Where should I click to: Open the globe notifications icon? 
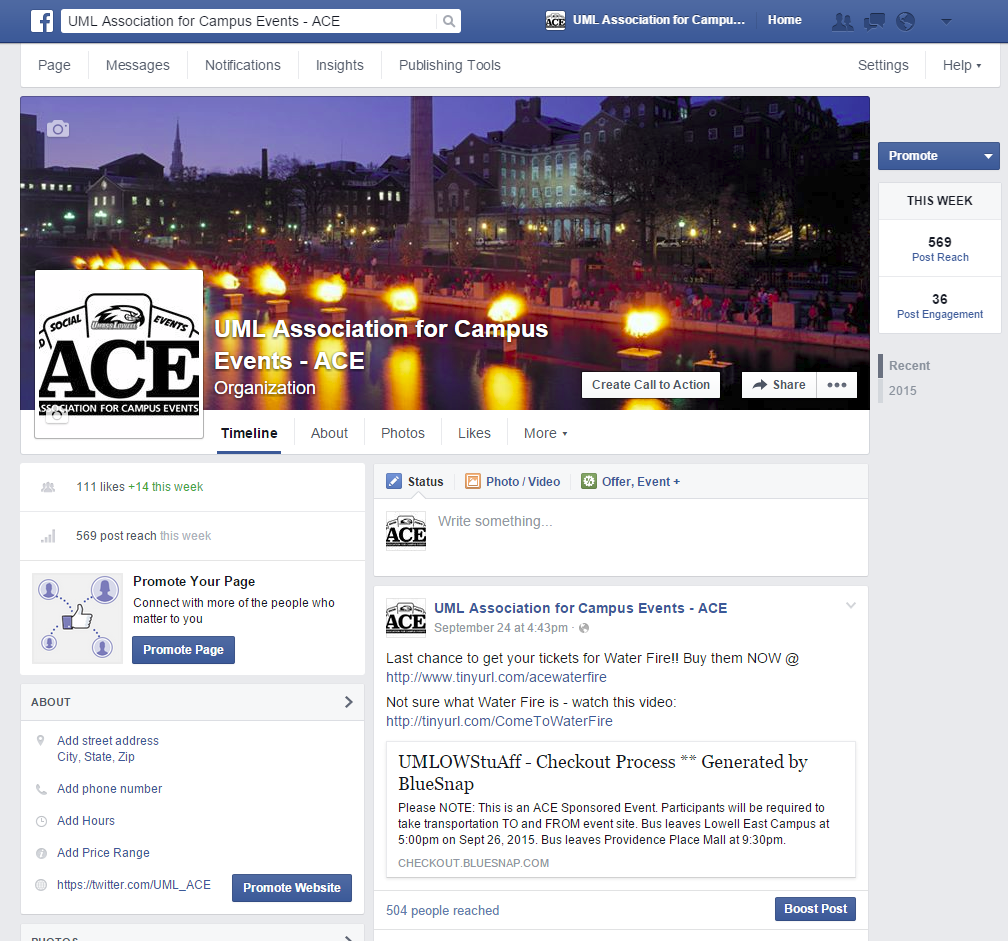point(905,22)
